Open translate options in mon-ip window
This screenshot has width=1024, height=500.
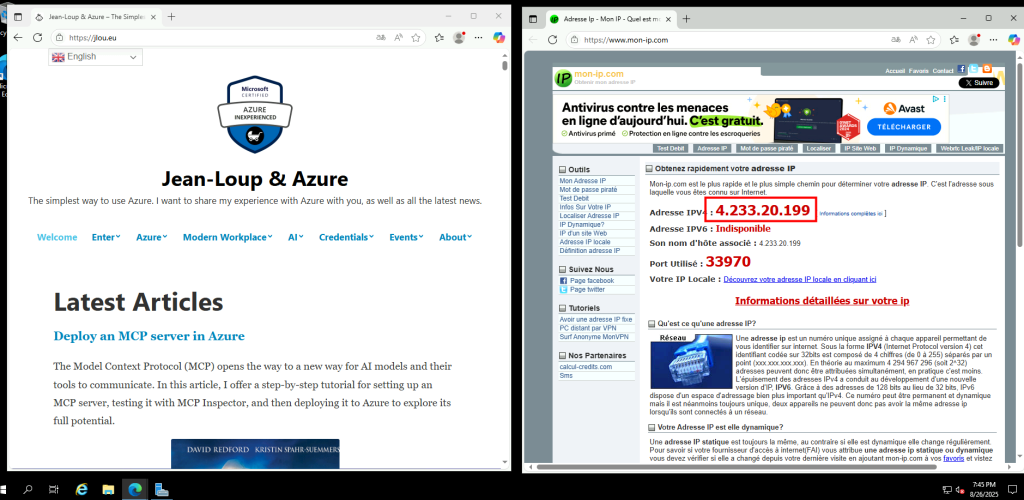895,40
